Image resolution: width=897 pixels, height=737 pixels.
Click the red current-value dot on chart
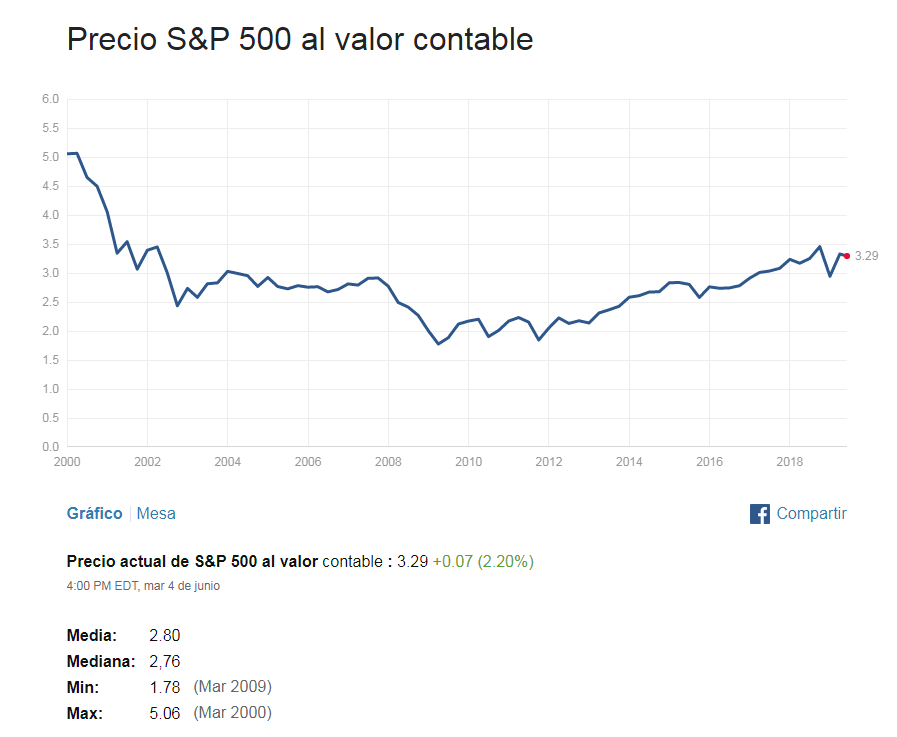pyautogui.click(x=846, y=256)
